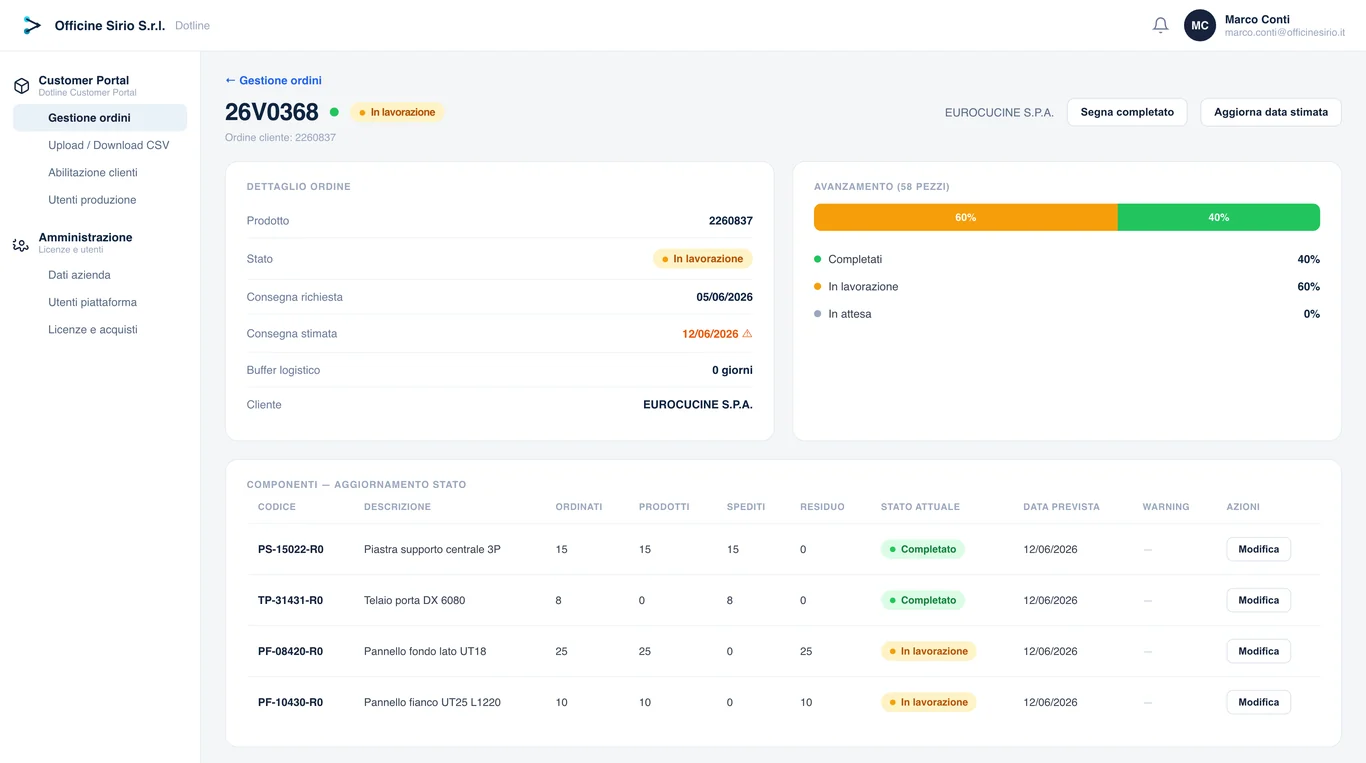This screenshot has width=1366, height=763.
Task: Click the green 40% progress segment
Action: (1218, 217)
